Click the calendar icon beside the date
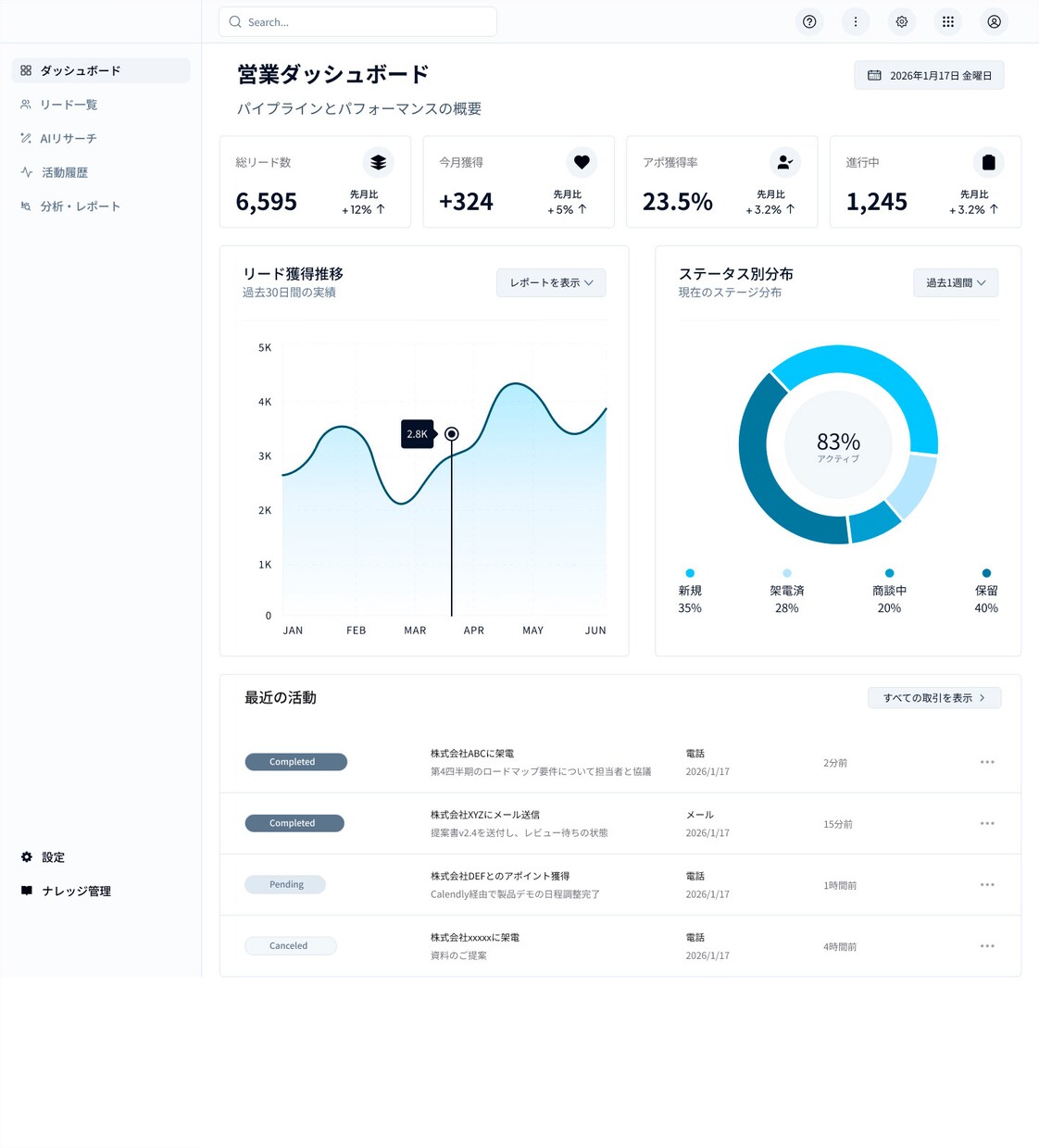This screenshot has height=1148, width=1039. [874, 75]
